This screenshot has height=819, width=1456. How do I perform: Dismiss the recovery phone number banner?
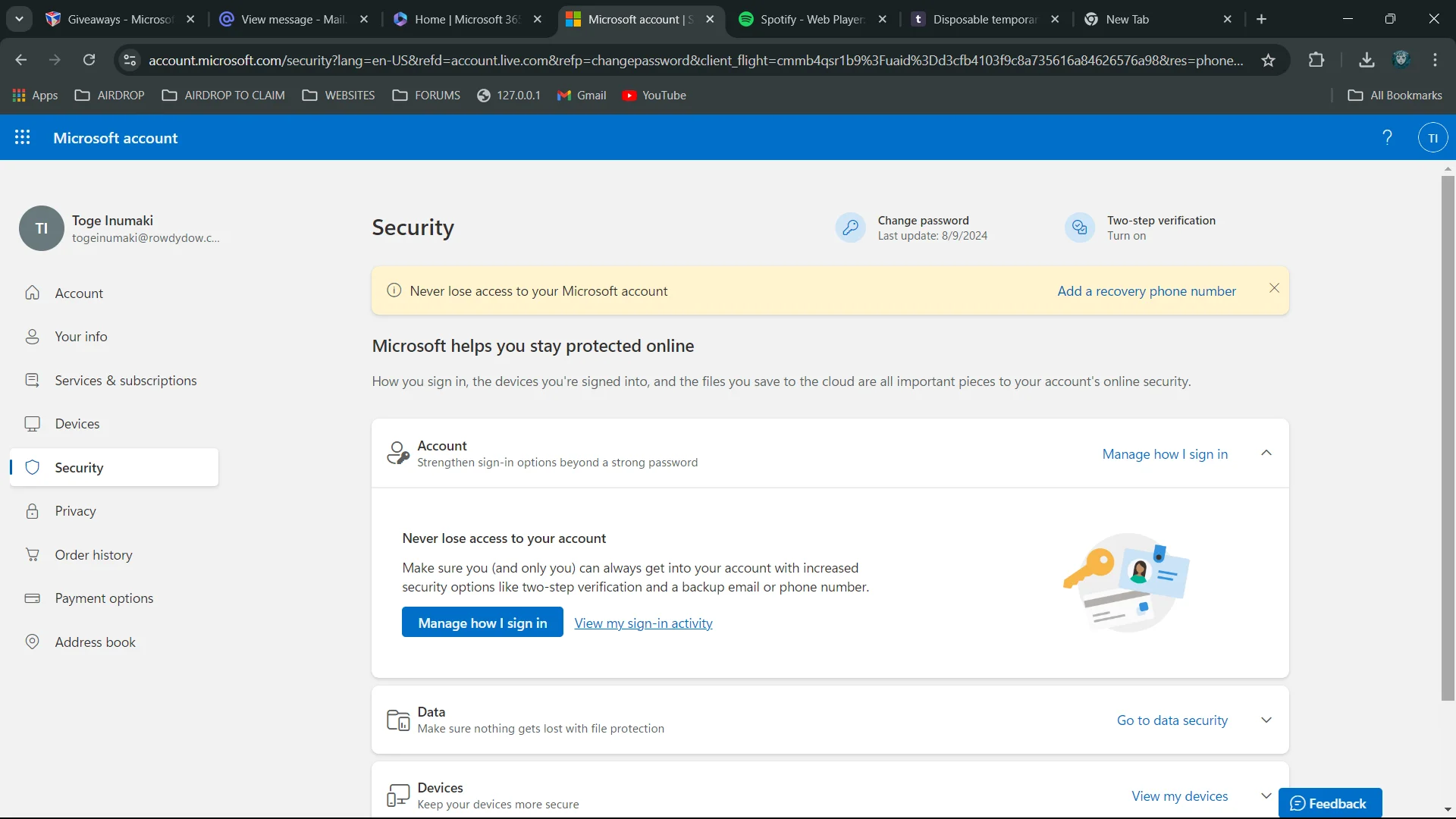1274,288
